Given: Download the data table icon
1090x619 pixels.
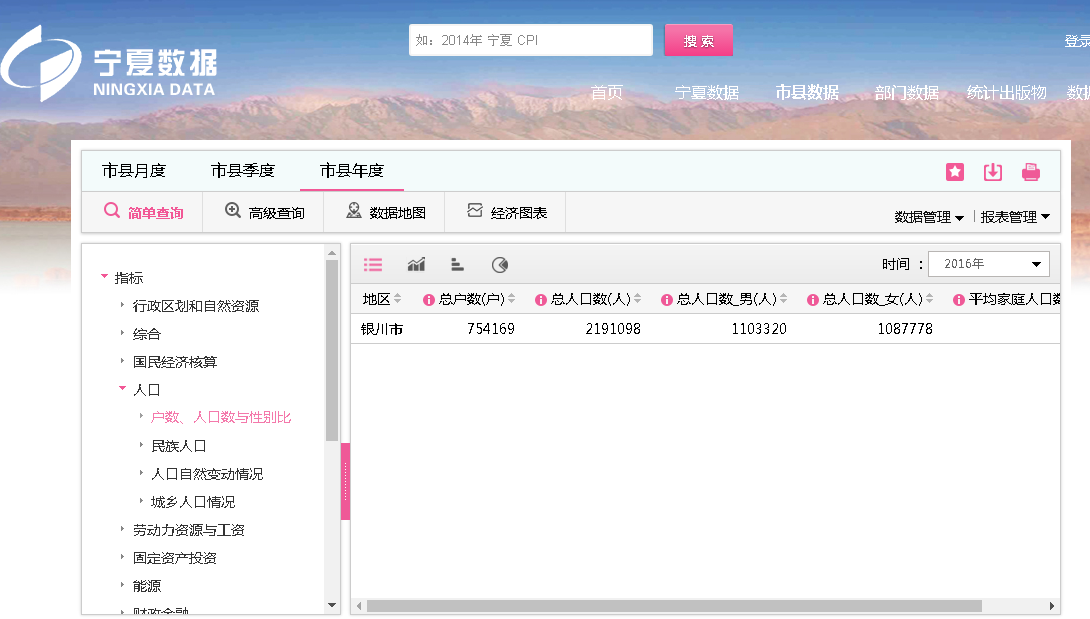Looking at the screenshot, I should (993, 172).
